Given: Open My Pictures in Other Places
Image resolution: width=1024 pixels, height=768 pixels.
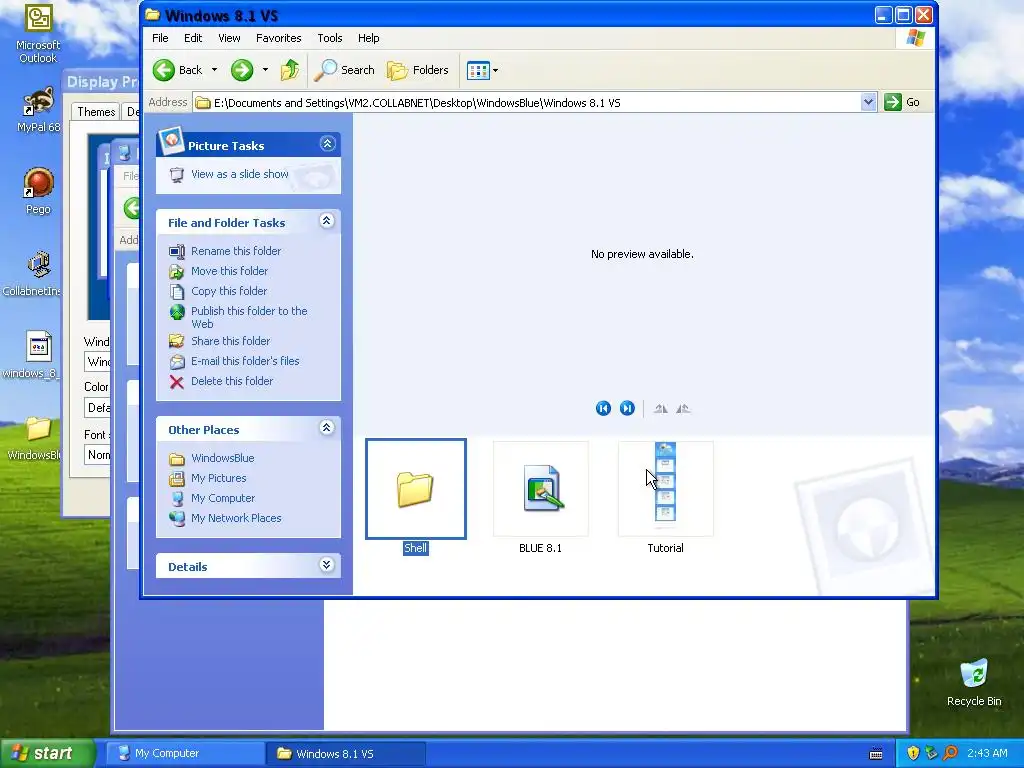Looking at the screenshot, I should coord(218,479).
